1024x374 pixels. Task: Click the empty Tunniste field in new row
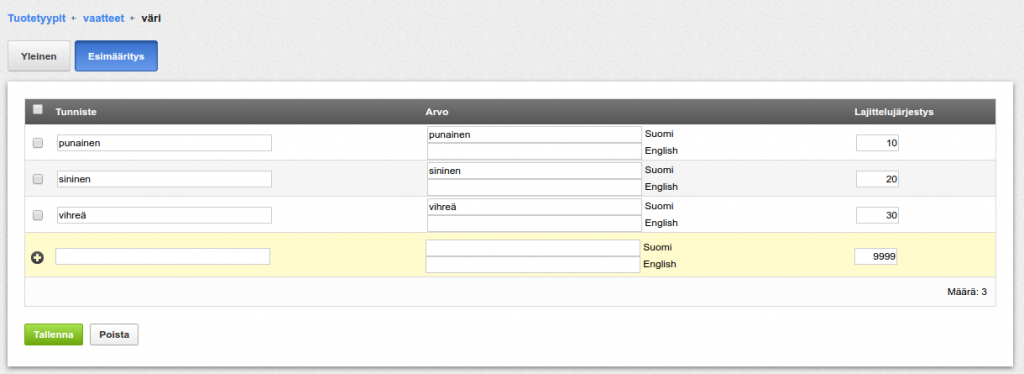tap(163, 257)
